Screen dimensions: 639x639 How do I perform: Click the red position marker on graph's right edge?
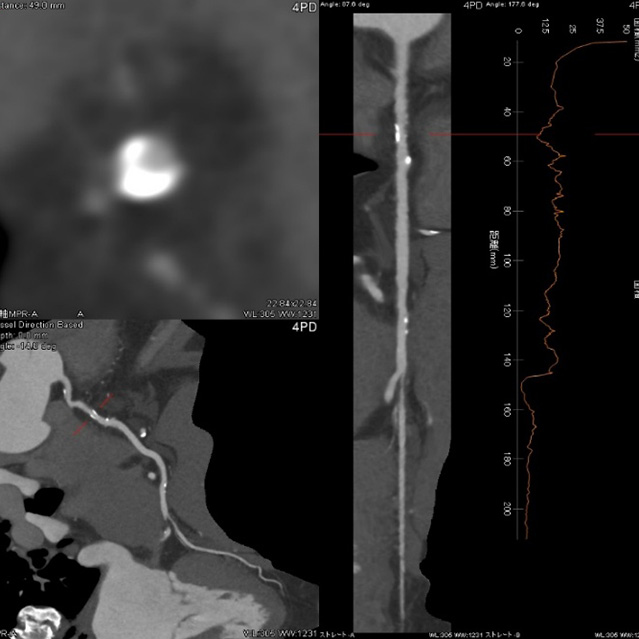pyautogui.click(x=608, y=134)
